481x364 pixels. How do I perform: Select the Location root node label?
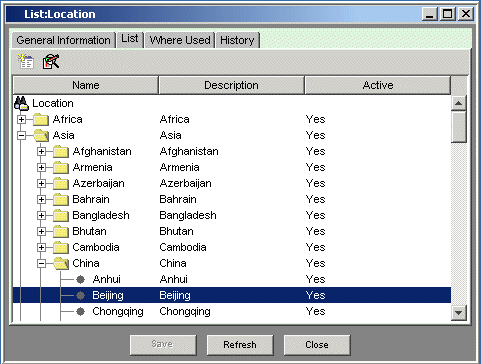coord(53,103)
